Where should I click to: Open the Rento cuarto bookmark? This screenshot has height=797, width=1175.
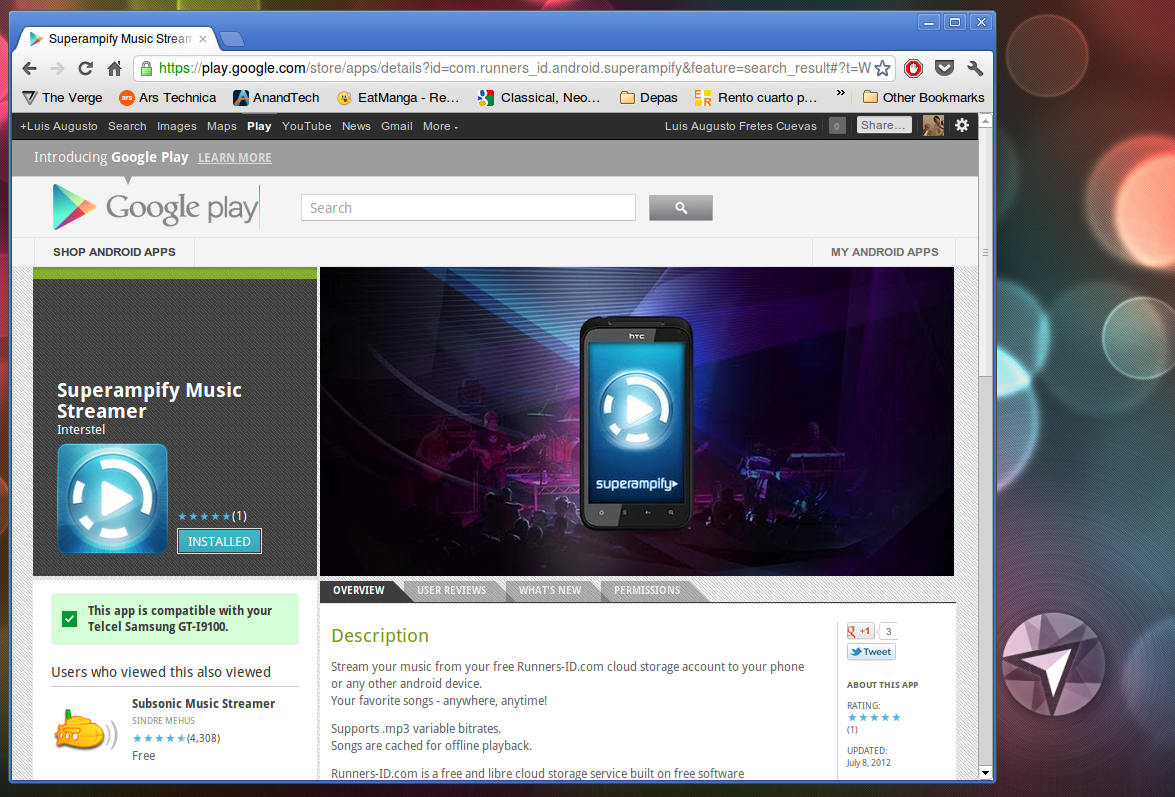(x=756, y=97)
